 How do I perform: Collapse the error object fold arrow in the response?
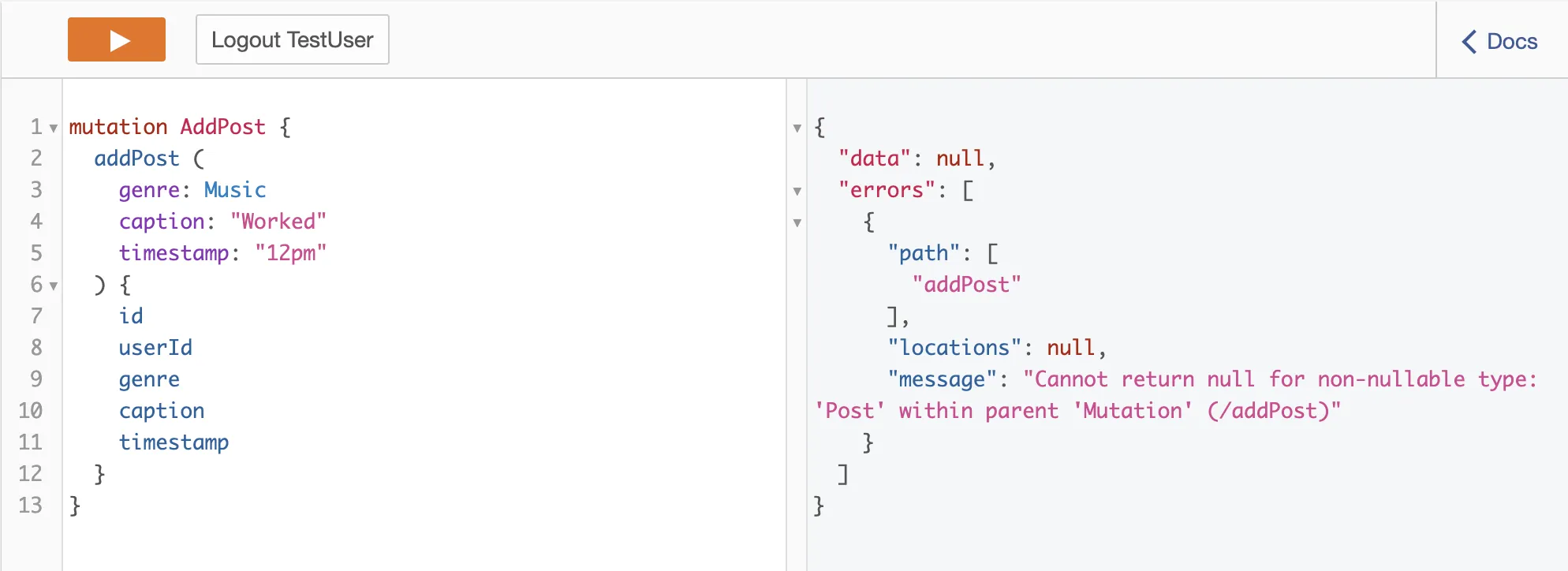point(797,222)
